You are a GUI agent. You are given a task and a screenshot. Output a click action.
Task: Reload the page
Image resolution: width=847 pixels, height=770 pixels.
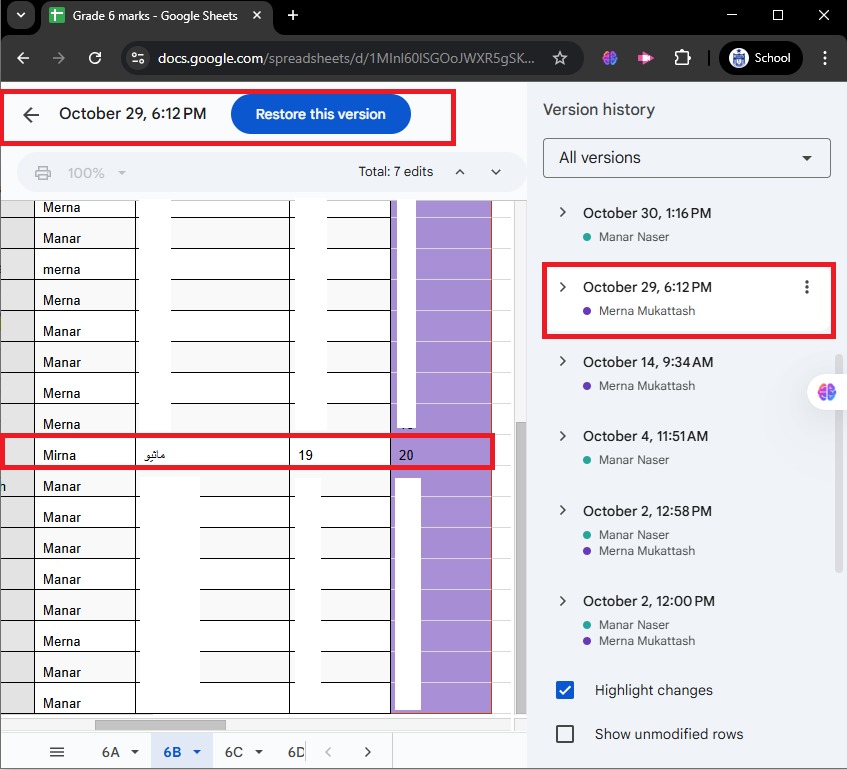(95, 58)
